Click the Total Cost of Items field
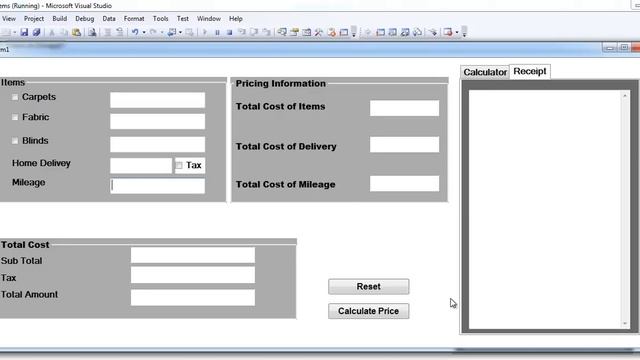640x360 pixels. 404,108
